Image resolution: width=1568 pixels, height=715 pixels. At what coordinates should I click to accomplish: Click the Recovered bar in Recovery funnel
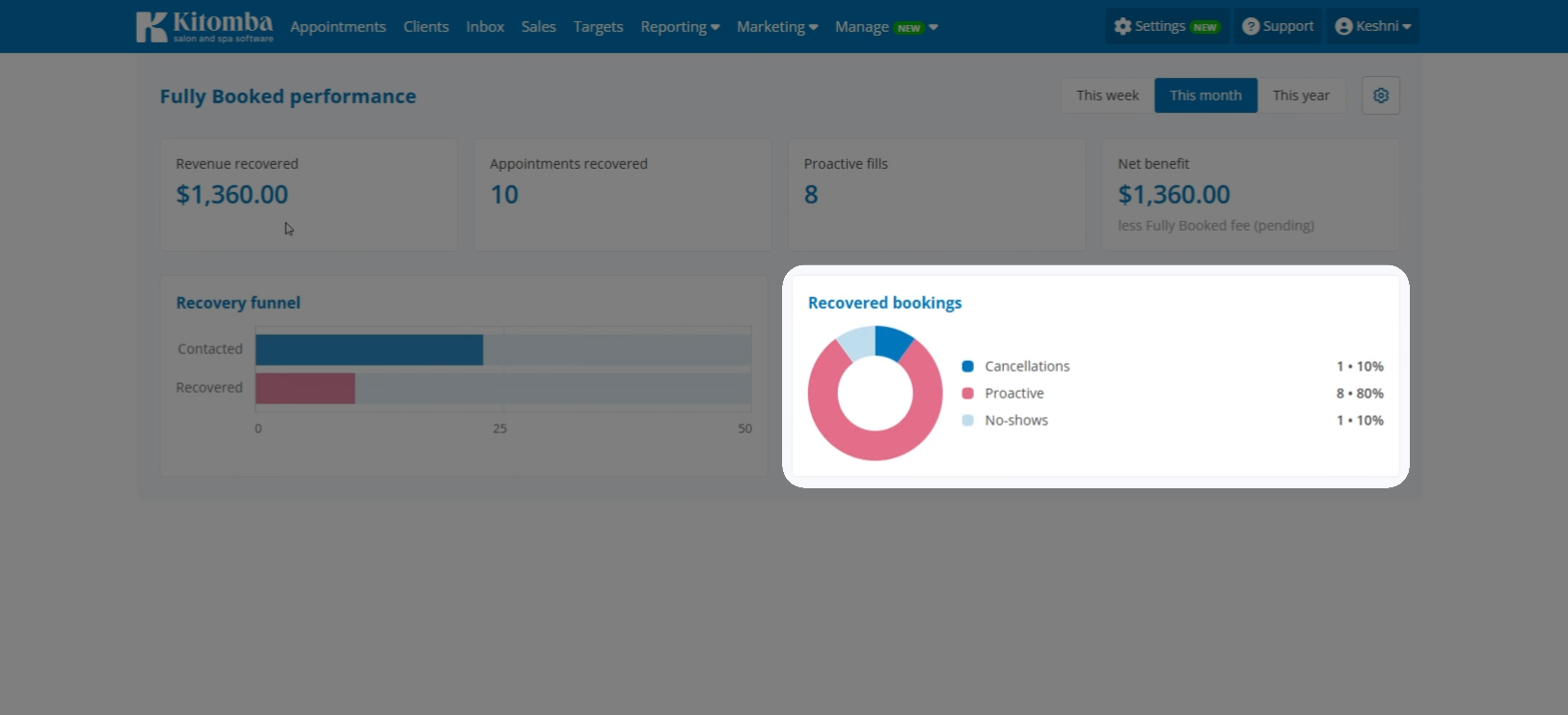306,389
